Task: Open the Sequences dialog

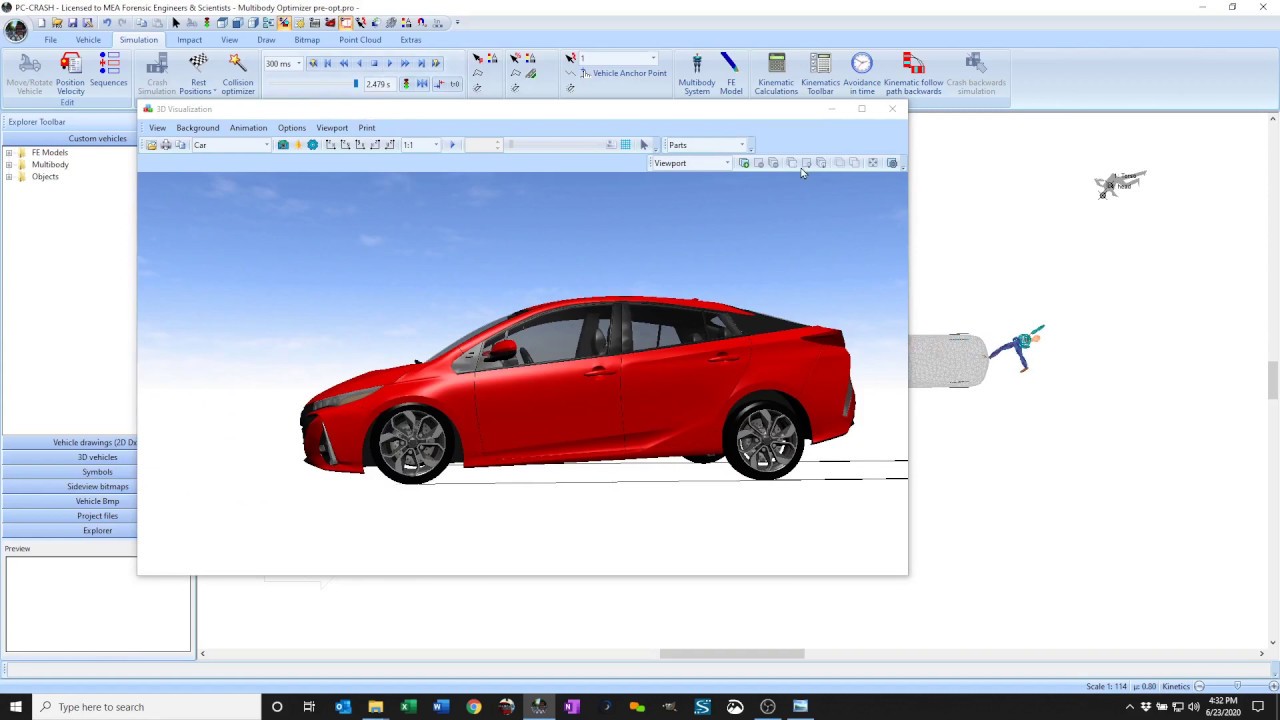Action: click(x=108, y=72)
